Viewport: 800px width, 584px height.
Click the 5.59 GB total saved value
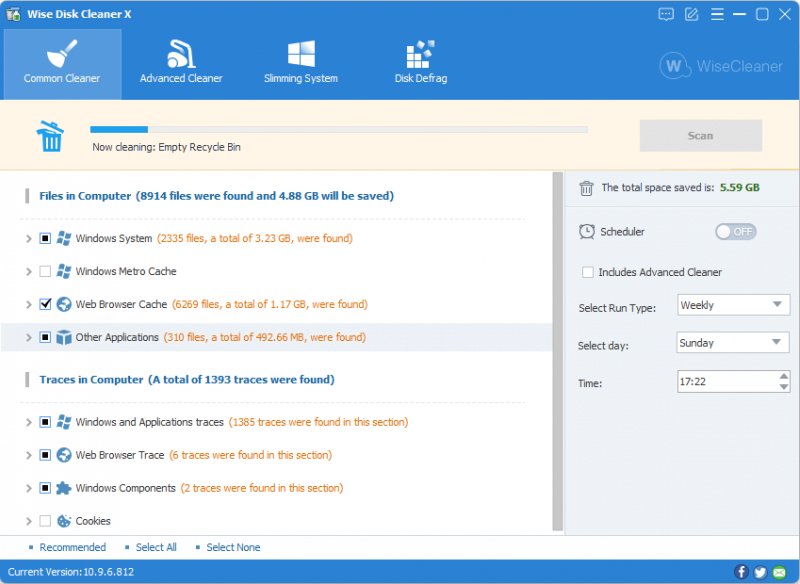pos(740,187)
